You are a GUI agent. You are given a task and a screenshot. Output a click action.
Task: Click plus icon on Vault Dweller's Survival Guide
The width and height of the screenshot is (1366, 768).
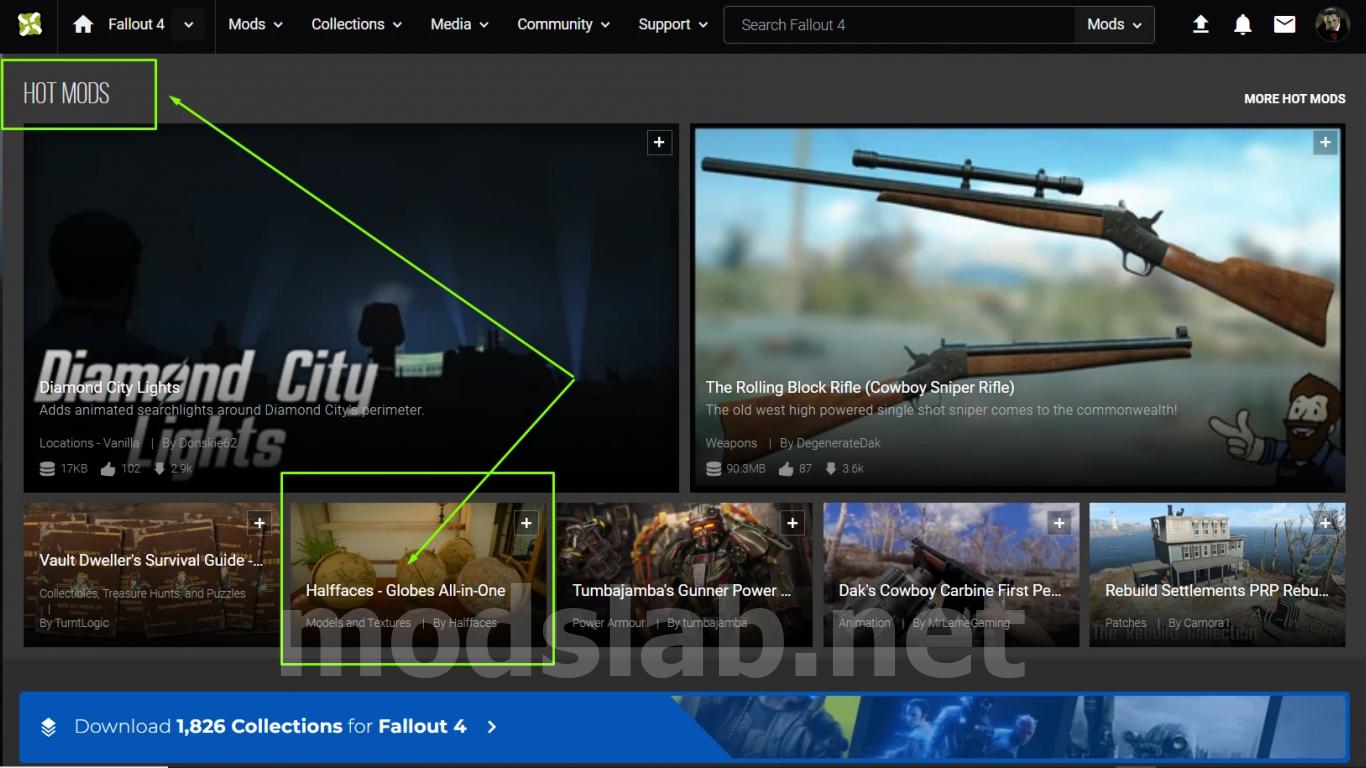click(x=259, y=522)
